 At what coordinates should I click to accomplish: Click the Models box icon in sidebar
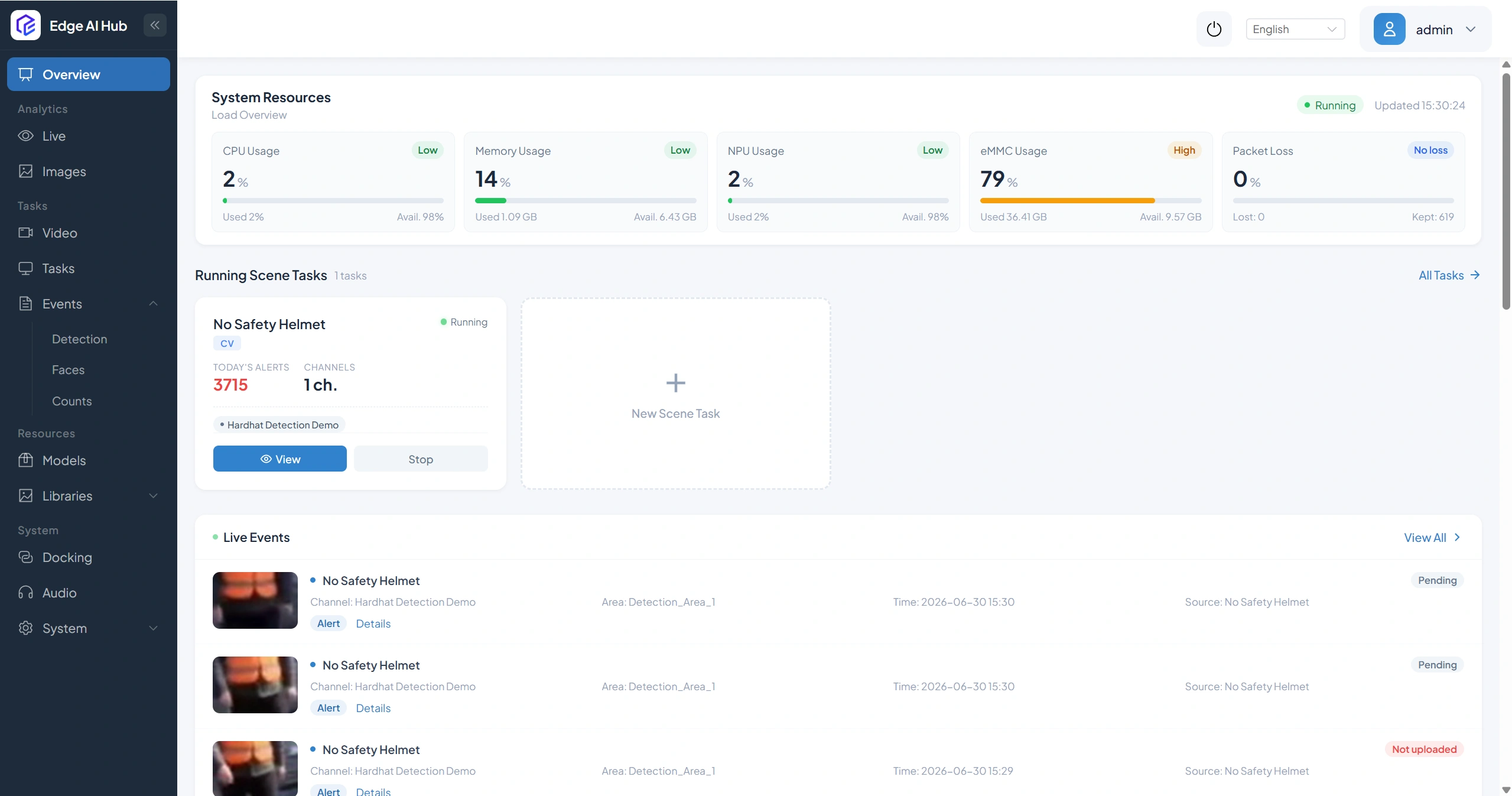coord(25,460)
